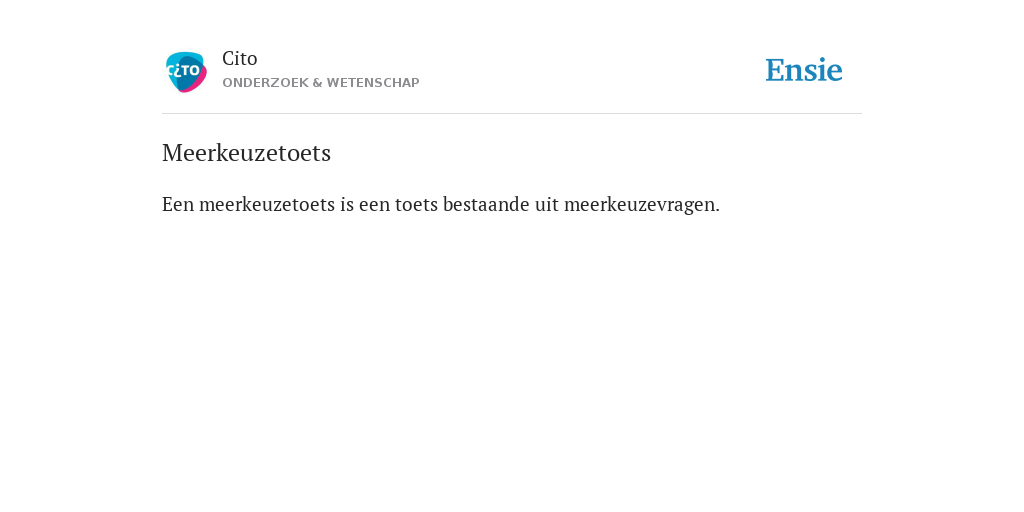Open the Onderzoek & Wetenschap category
Image resolution: width=1024 pixels, height=512 pixels.
point(321,83)
